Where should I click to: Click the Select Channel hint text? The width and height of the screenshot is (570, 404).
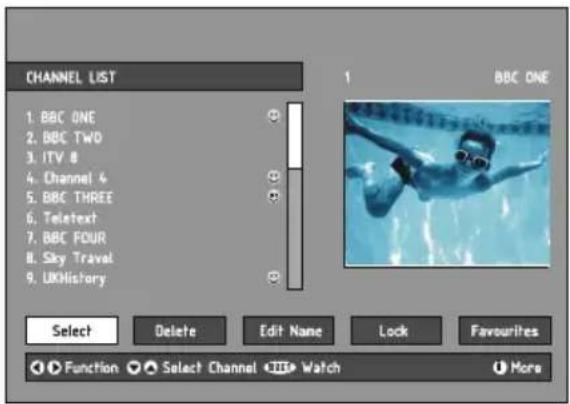click(x=209, y=368)
